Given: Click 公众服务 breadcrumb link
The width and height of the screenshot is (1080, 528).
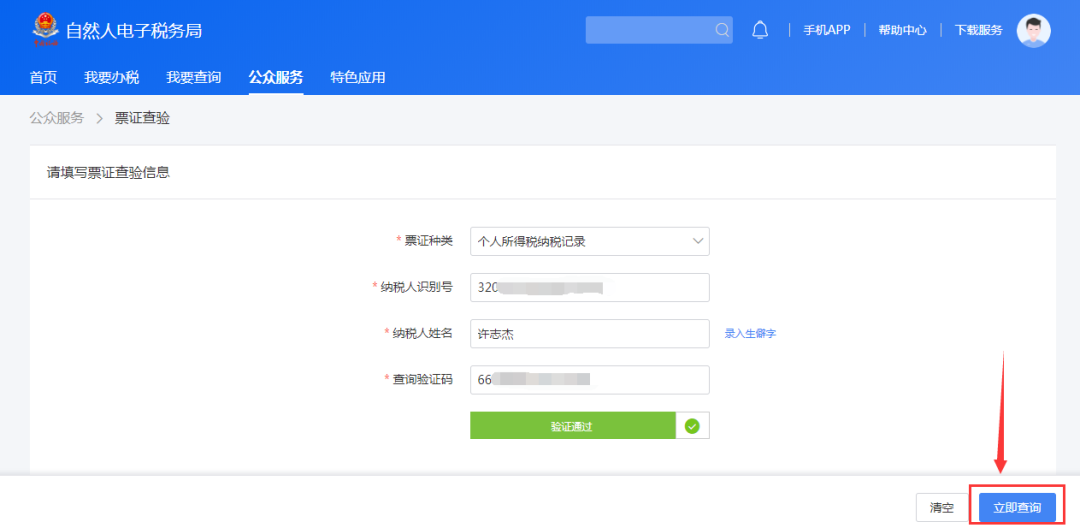Looking at the screenshot, I should point(56,118).
